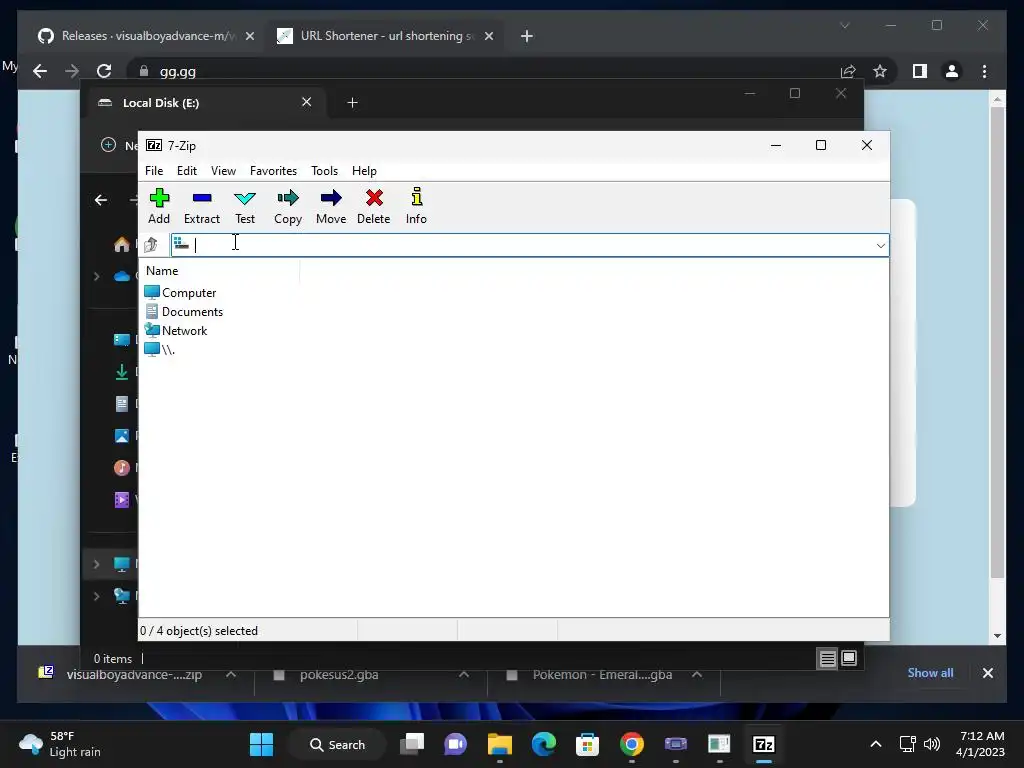Click the Info toolbar button
The image size is (1024, 768).
(416, 206)
